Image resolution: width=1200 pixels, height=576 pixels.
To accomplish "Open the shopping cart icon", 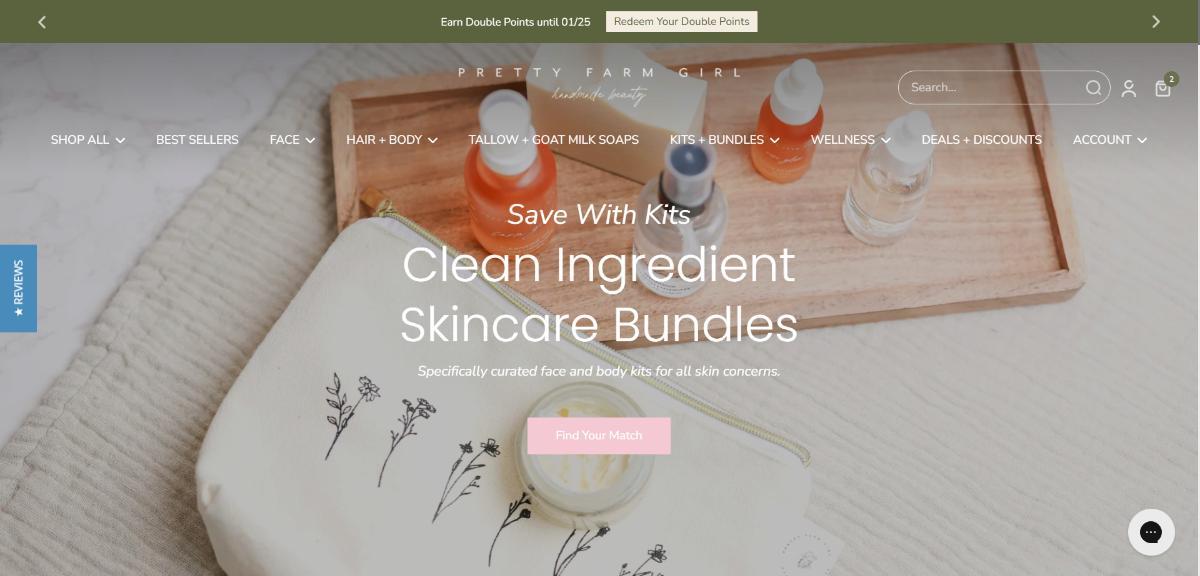I will point(1163,87).
